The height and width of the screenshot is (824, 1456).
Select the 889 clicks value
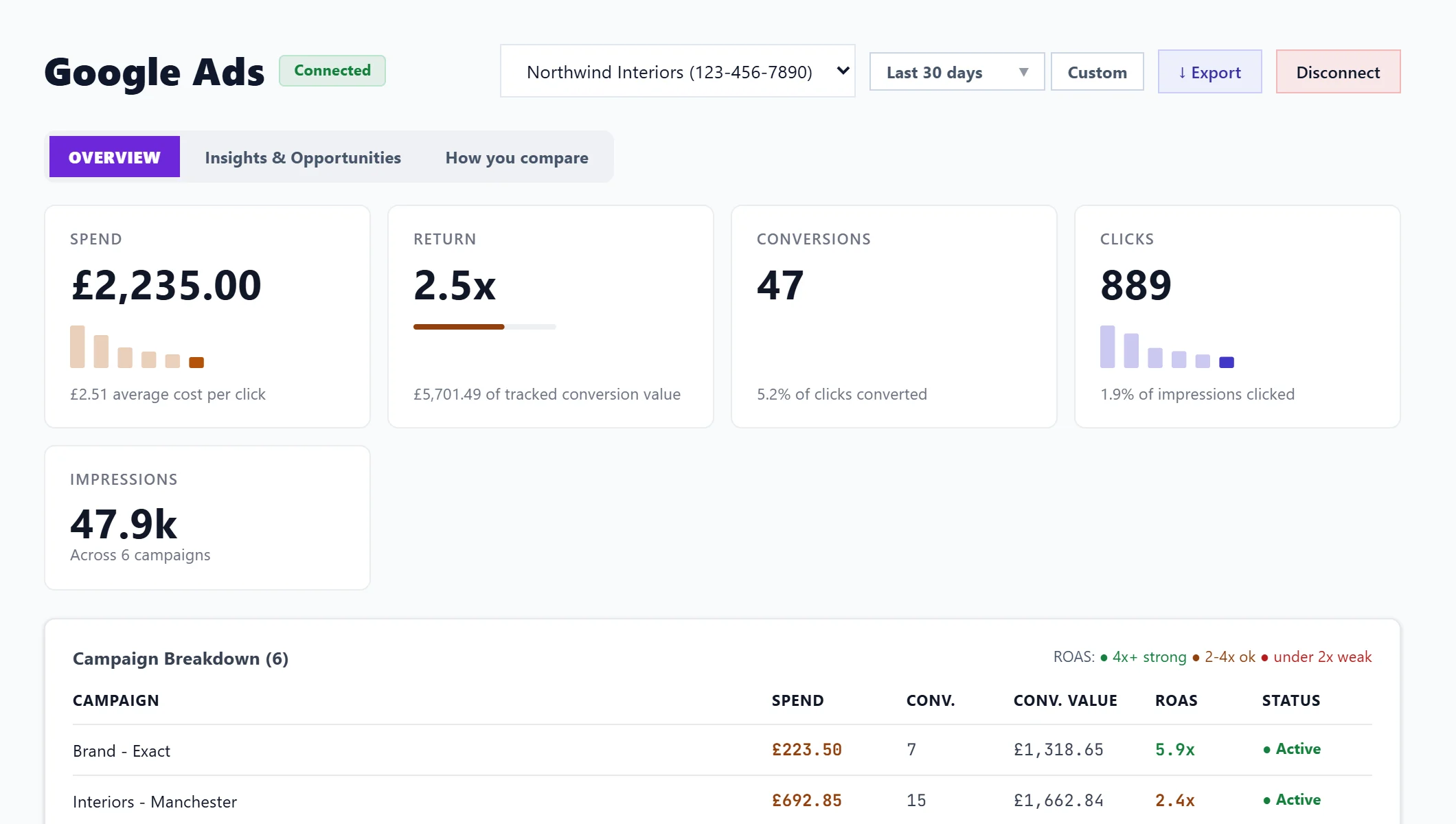(1136, 285)
